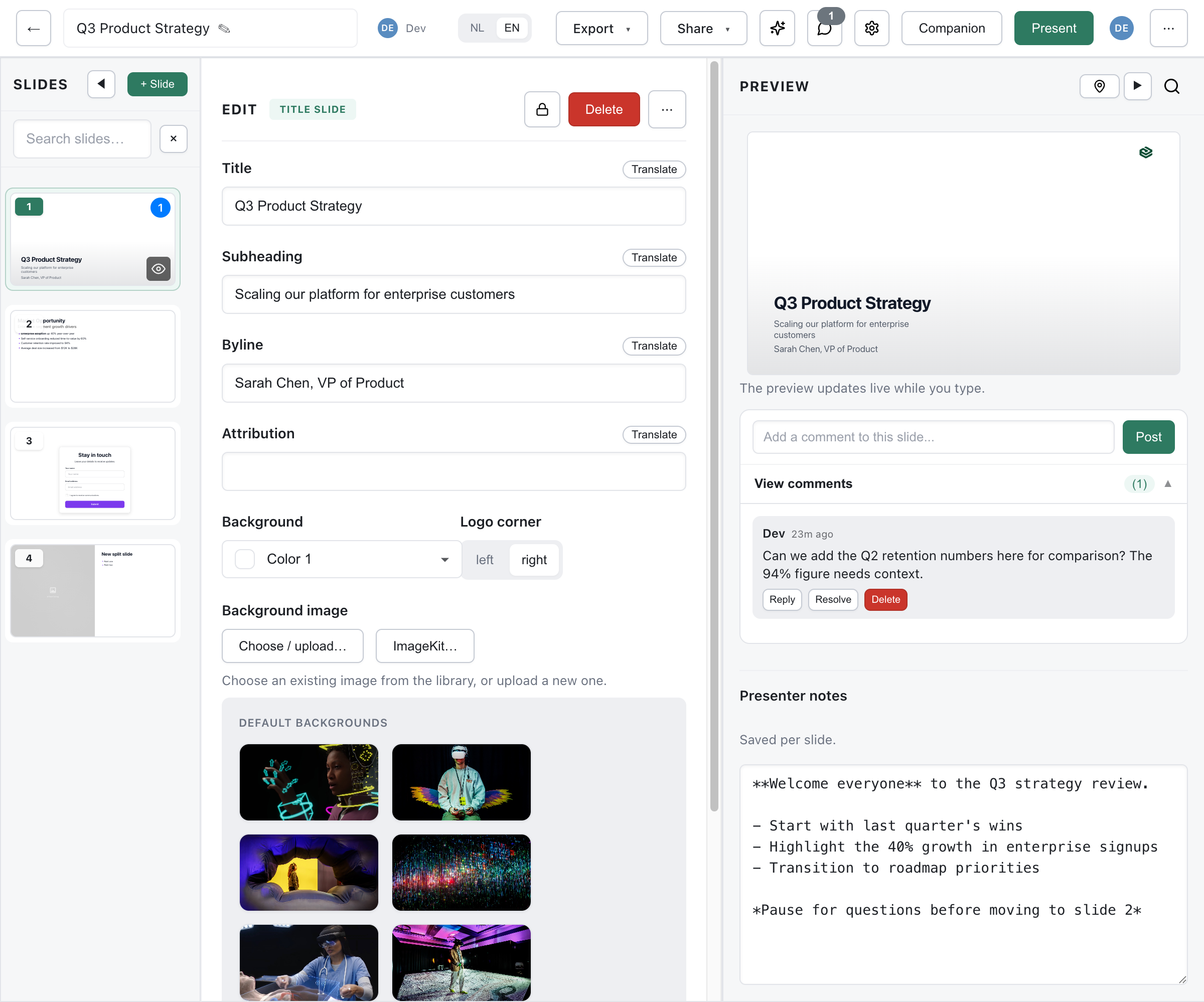Click the green logo in slide preview
Viewport: 1204px width, 1002px height.
(1145, 152)
